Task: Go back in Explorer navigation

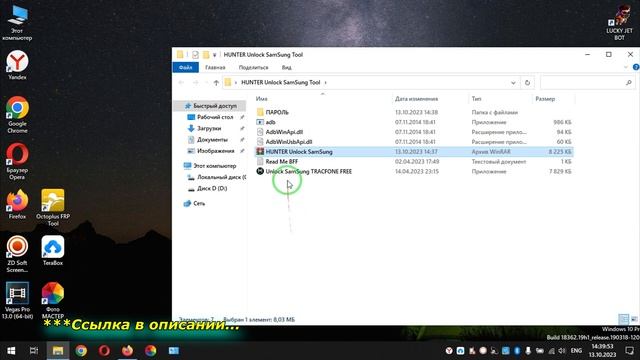Action: pos(181,82)
